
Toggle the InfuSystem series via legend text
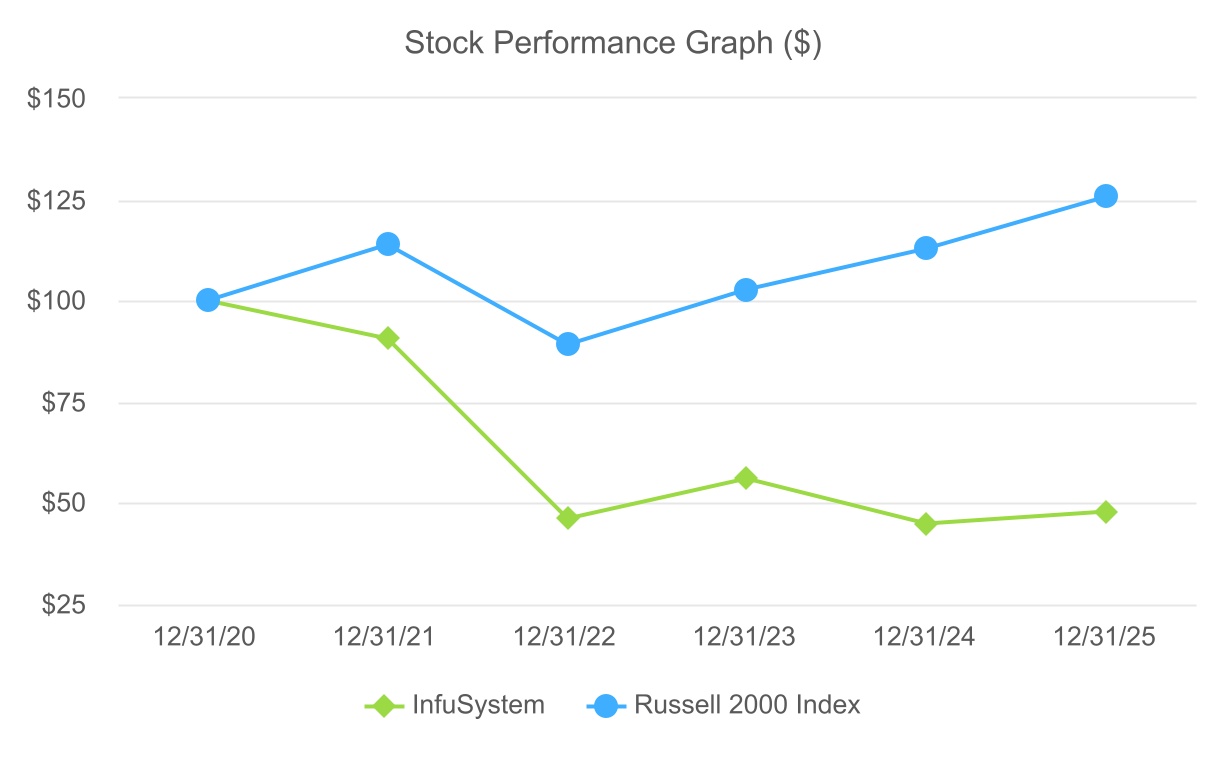pos(478,705)
